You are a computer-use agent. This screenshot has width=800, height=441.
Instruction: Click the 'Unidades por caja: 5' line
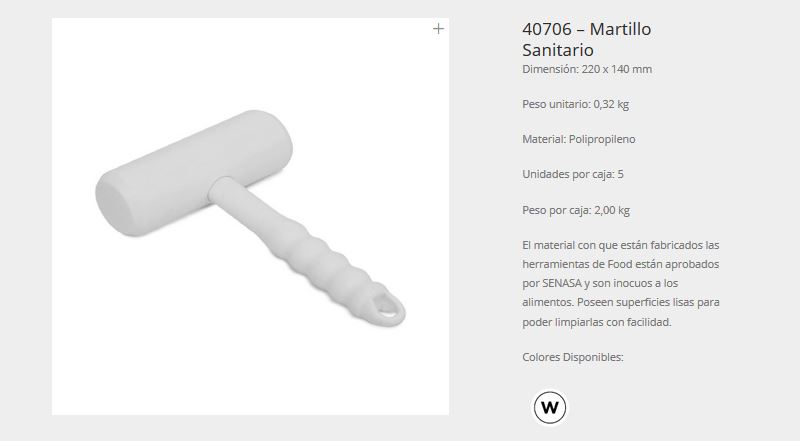(572, 174)
